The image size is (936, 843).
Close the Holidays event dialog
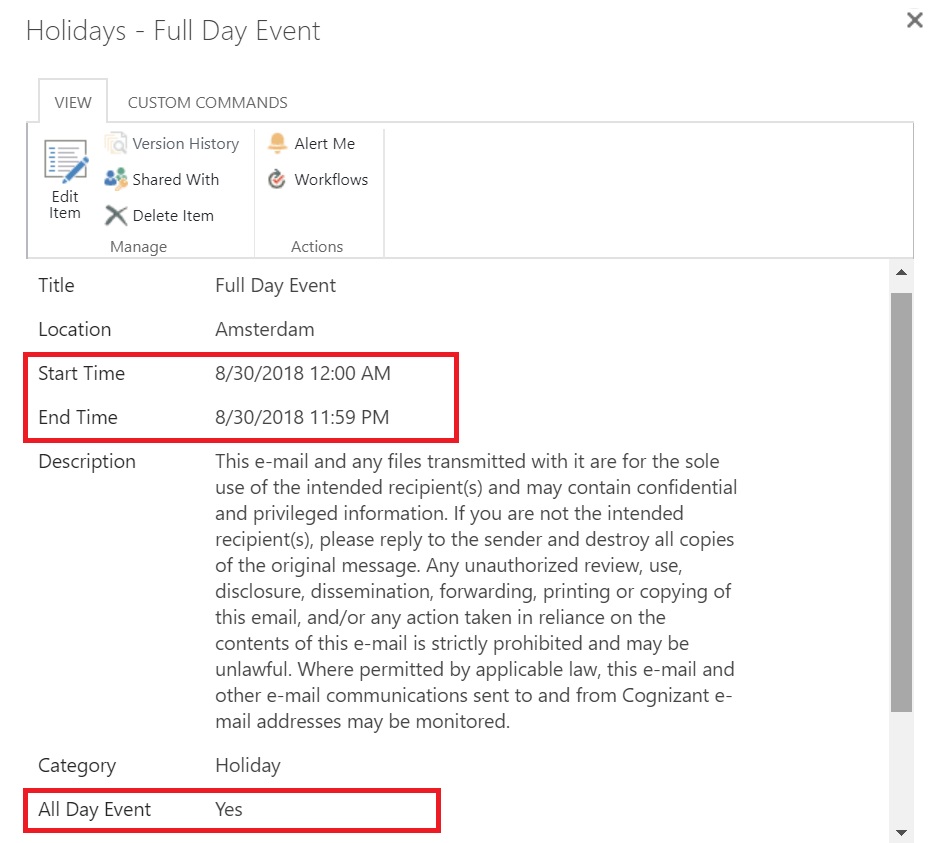pyautogui.click(x=915, y=20)
